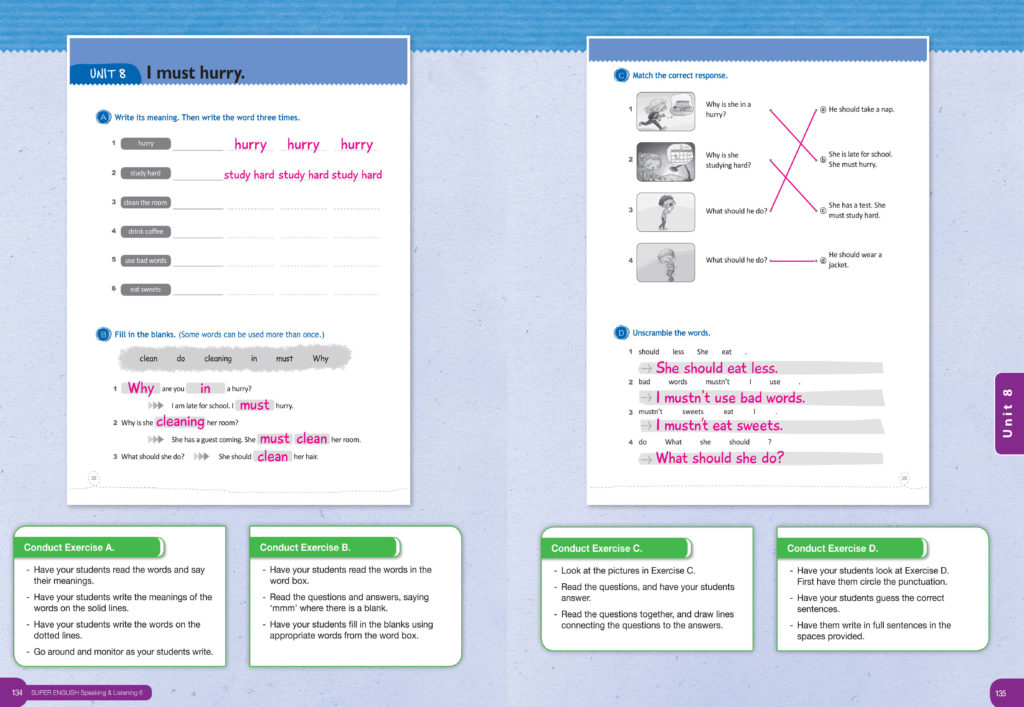The height and width of the screenshot is (707, 1024).
Task: Select option a 'He should take a nap'
Action: click(823, 109)
